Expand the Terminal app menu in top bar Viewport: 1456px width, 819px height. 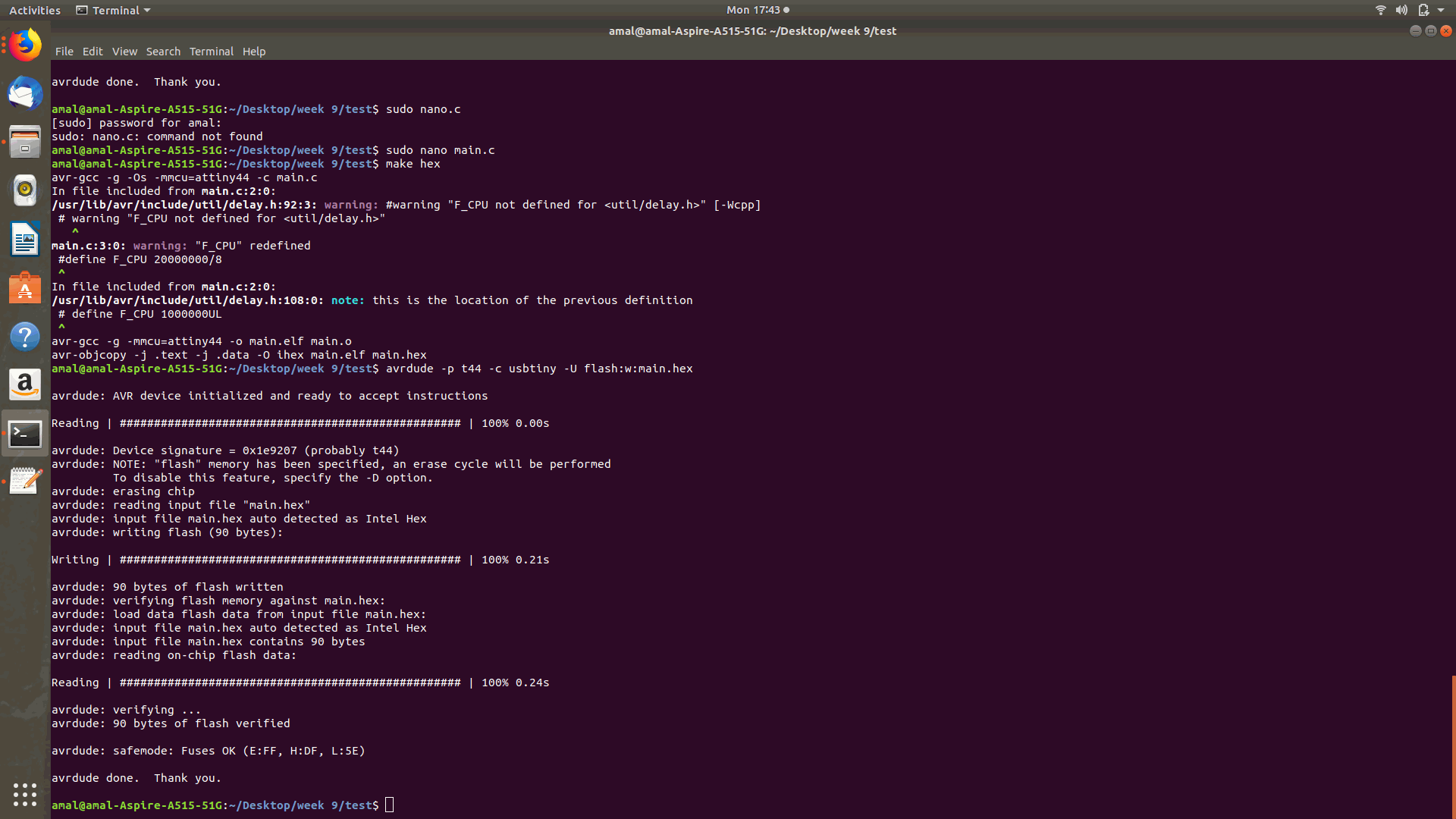(x=114, y=10)
